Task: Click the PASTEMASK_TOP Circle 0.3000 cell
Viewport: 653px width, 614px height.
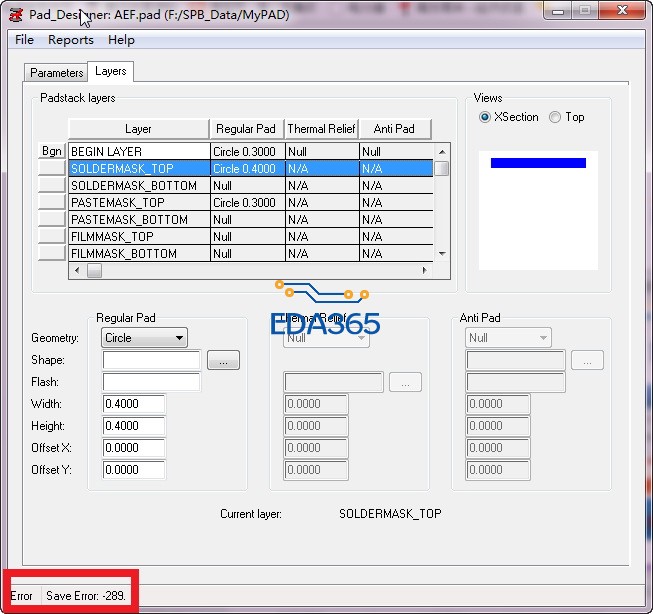Action: coord(247,203)
